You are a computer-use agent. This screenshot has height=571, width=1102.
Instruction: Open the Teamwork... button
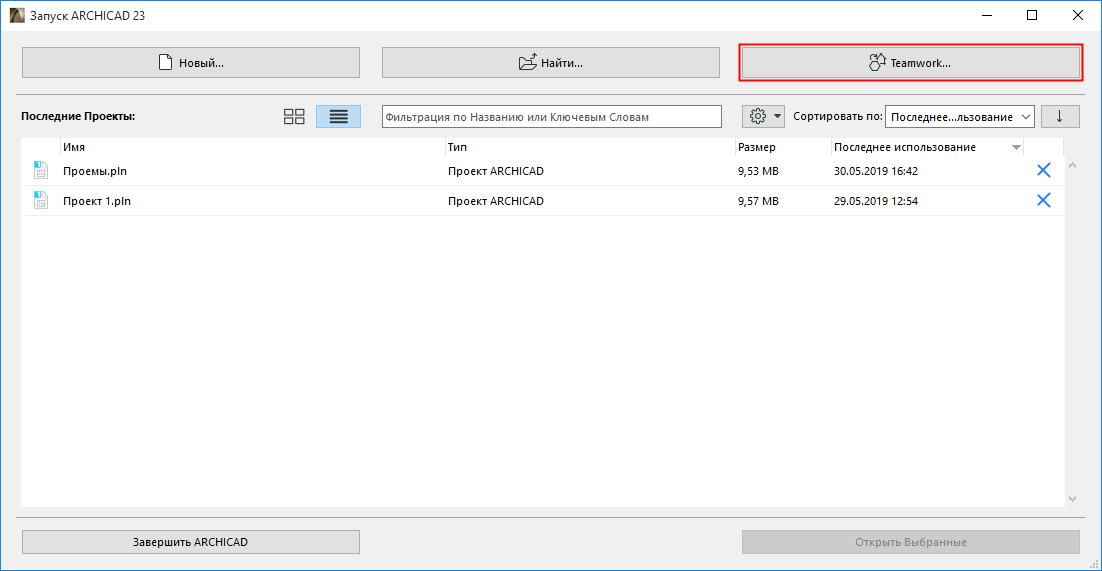(x=911, y=63)
